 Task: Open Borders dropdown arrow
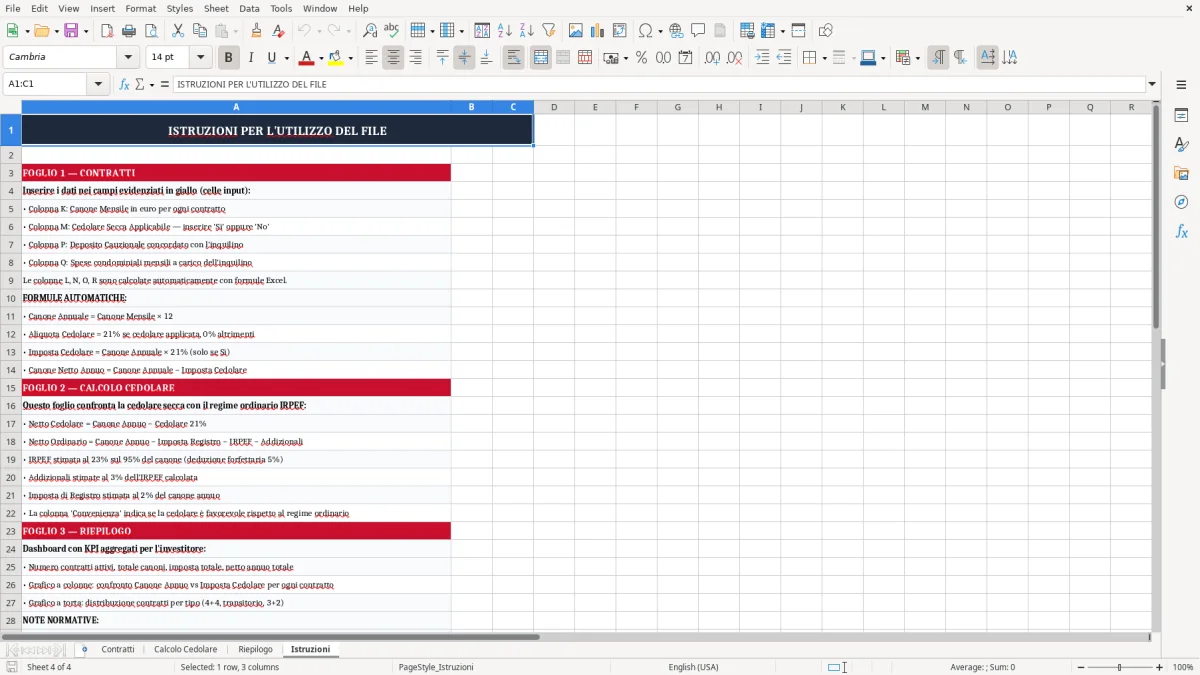(824, 58)
